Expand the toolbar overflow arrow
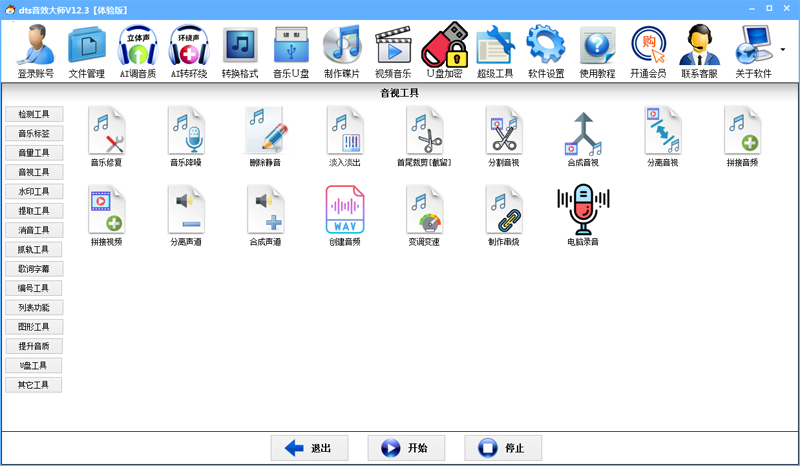 point(783,50)
